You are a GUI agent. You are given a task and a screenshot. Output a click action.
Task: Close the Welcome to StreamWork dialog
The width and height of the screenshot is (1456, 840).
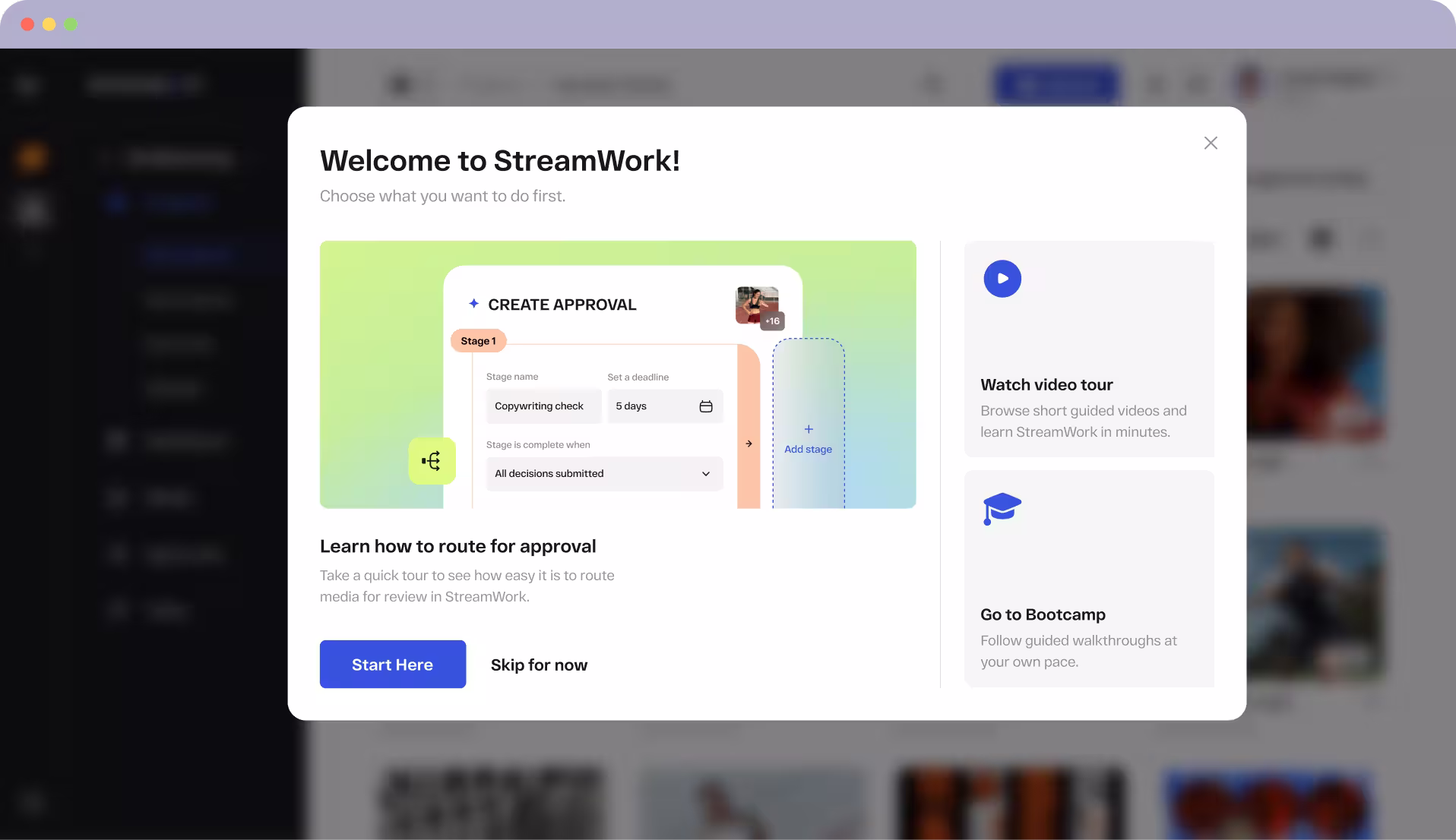pos(1211,143)
